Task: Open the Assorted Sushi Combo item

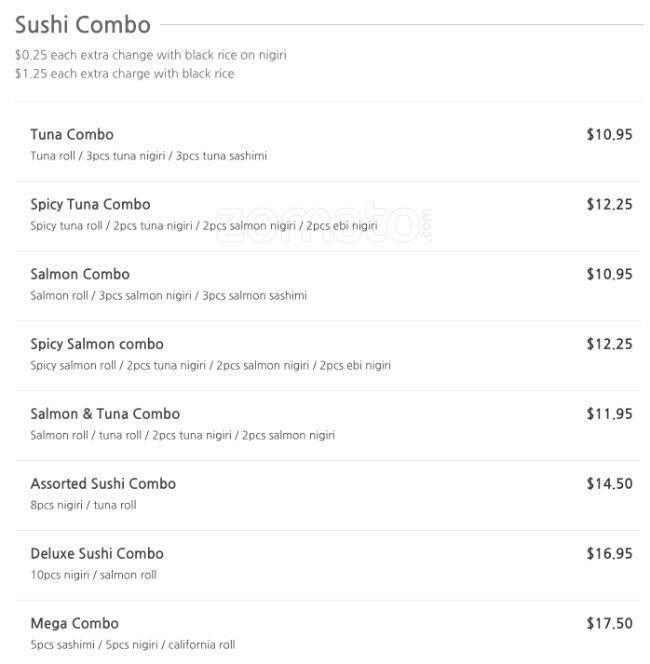Action: [103, 484]
